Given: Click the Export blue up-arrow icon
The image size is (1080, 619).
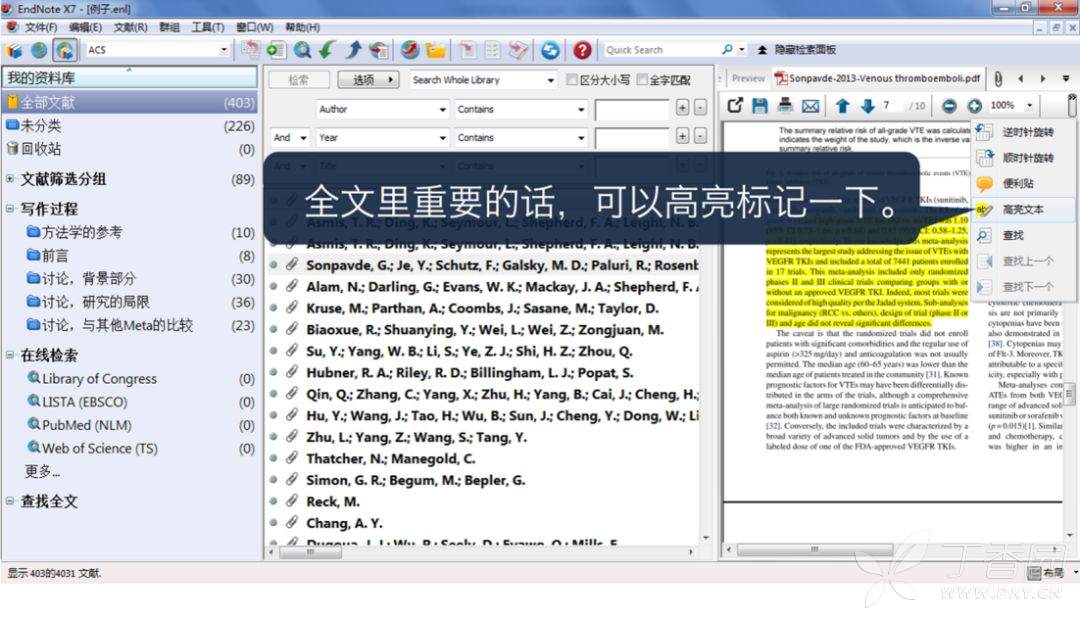Looking at the screenshot, I should 353,50.
